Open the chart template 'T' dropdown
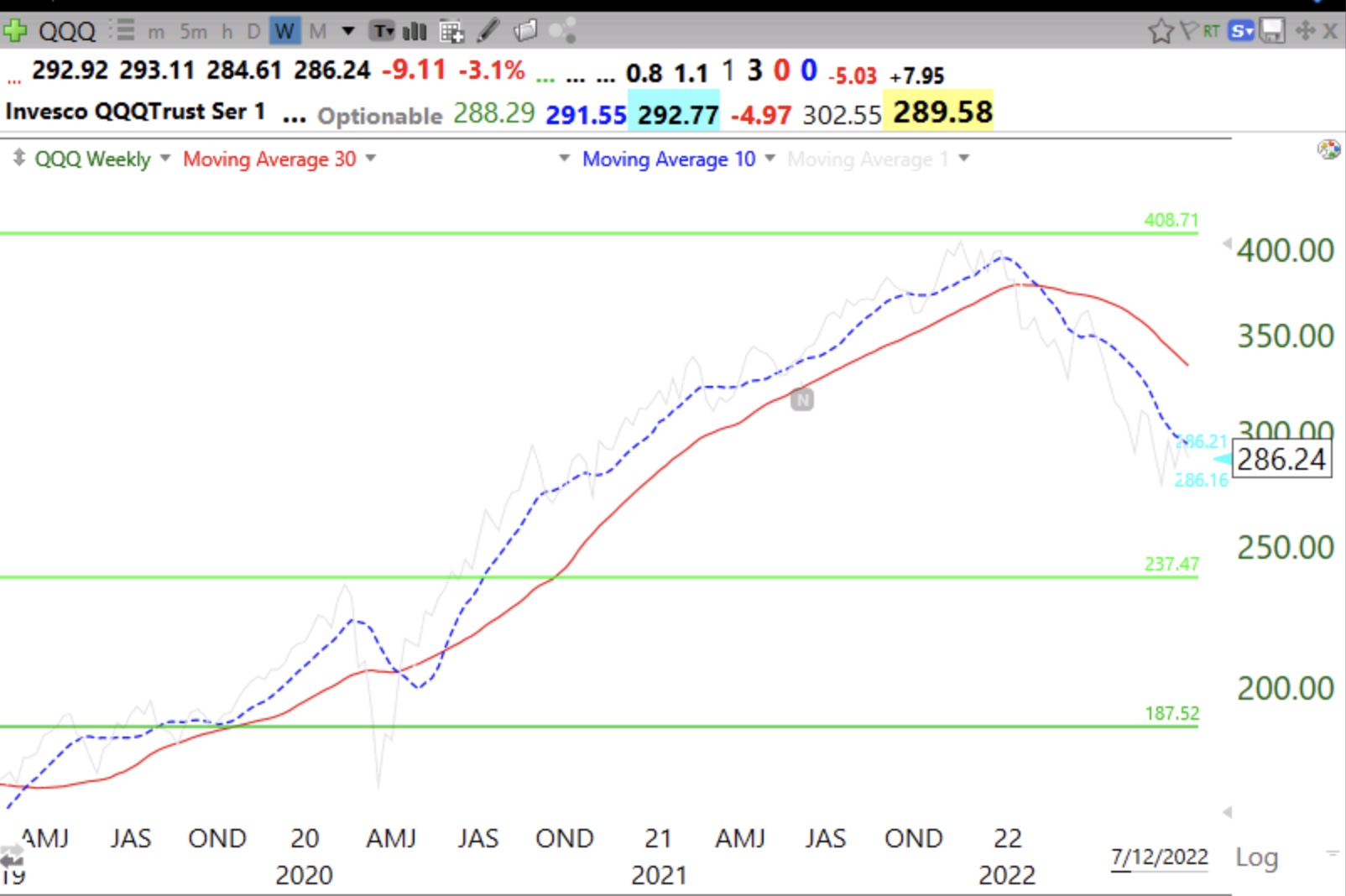 click(383, 32)
